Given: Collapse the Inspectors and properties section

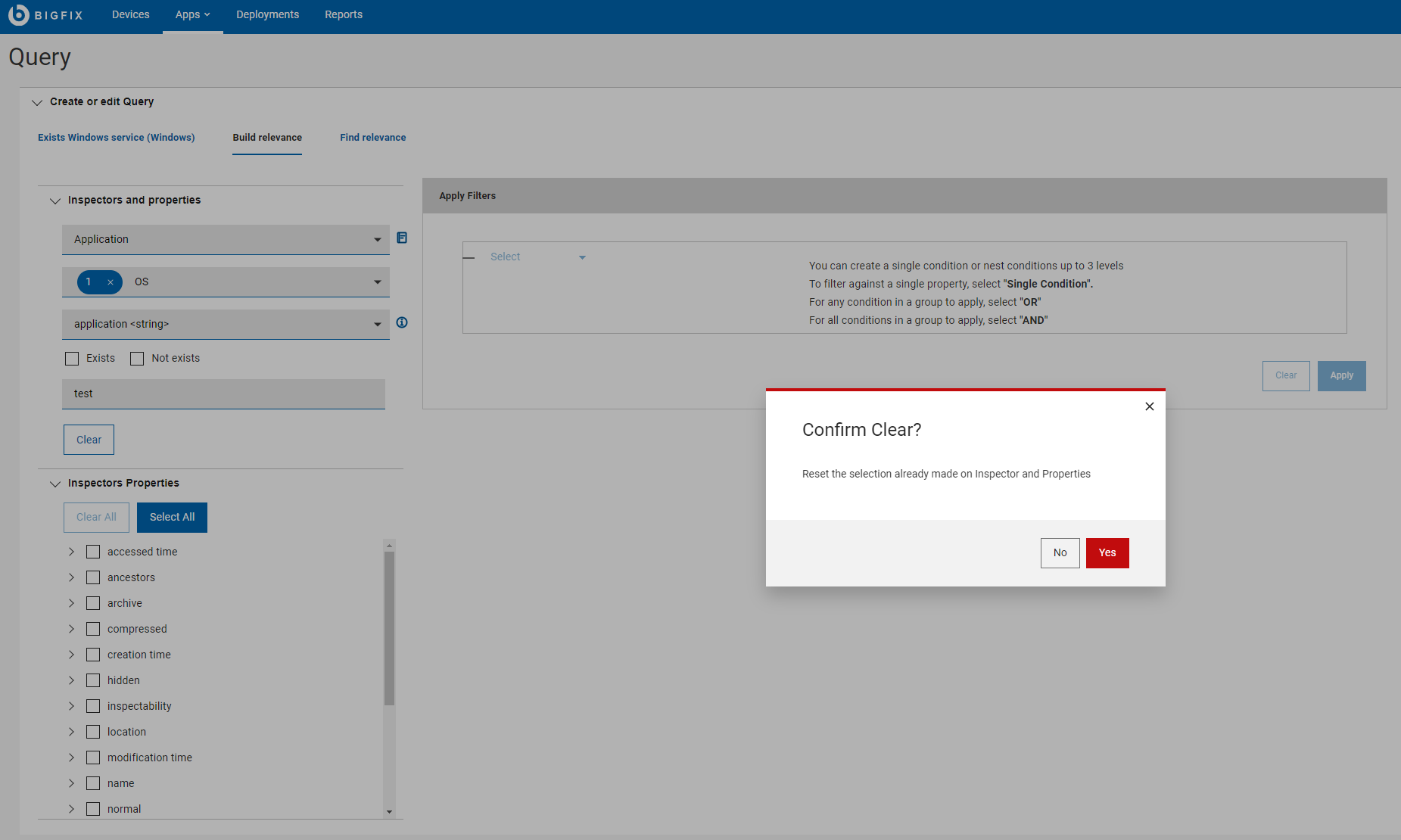Looking at the screenshot, I should (x=55, y=201).
